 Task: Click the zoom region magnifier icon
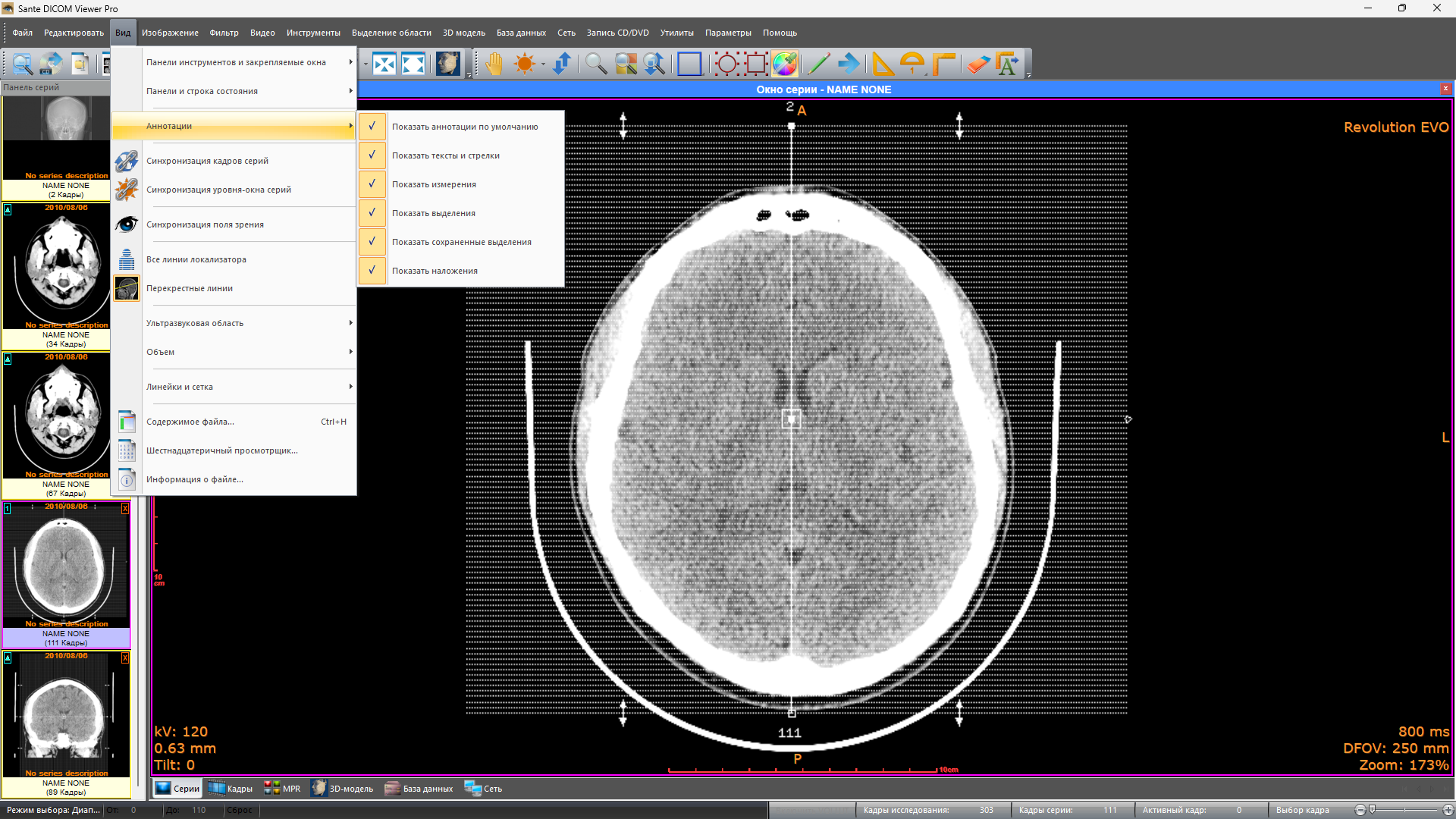coord(626,64)
